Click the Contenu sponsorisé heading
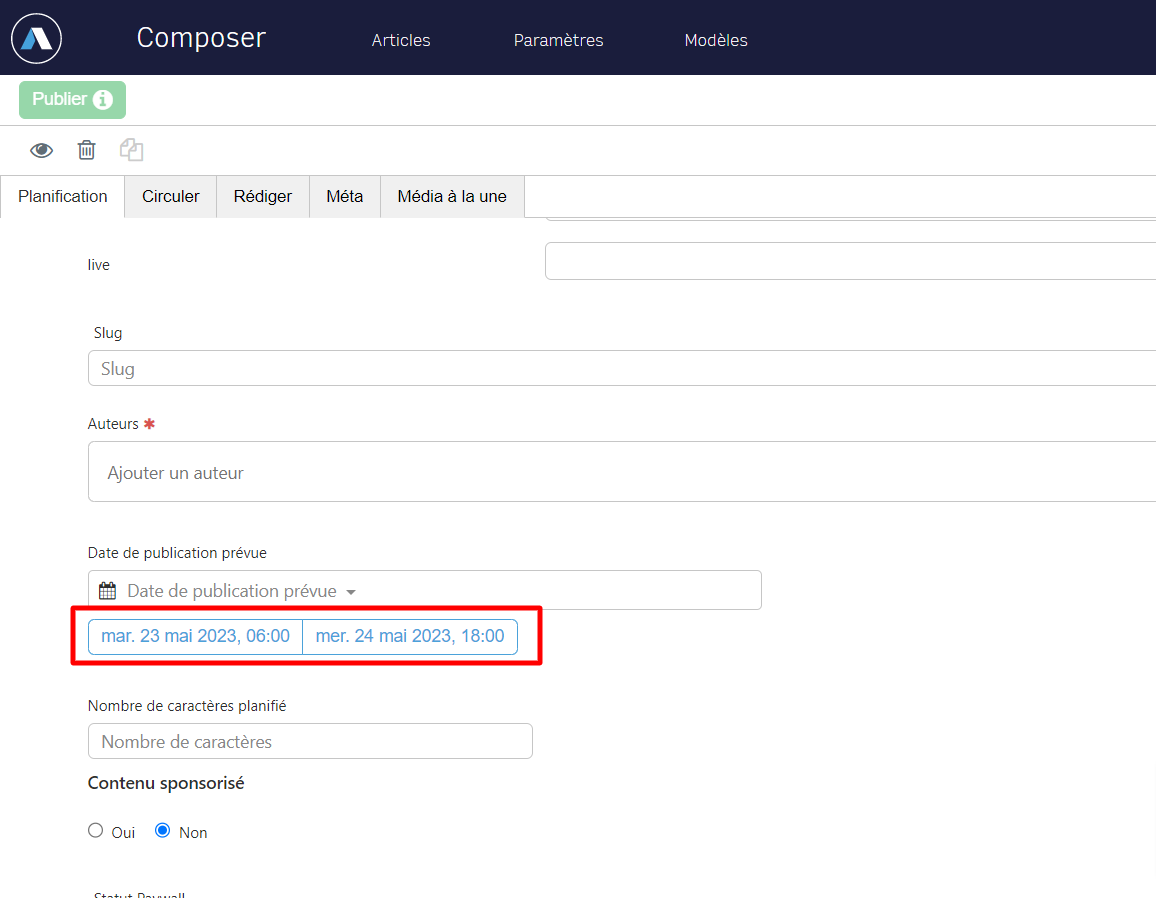Image resolution: width=1156 pixels, height=898 pixels. point(166,783)
